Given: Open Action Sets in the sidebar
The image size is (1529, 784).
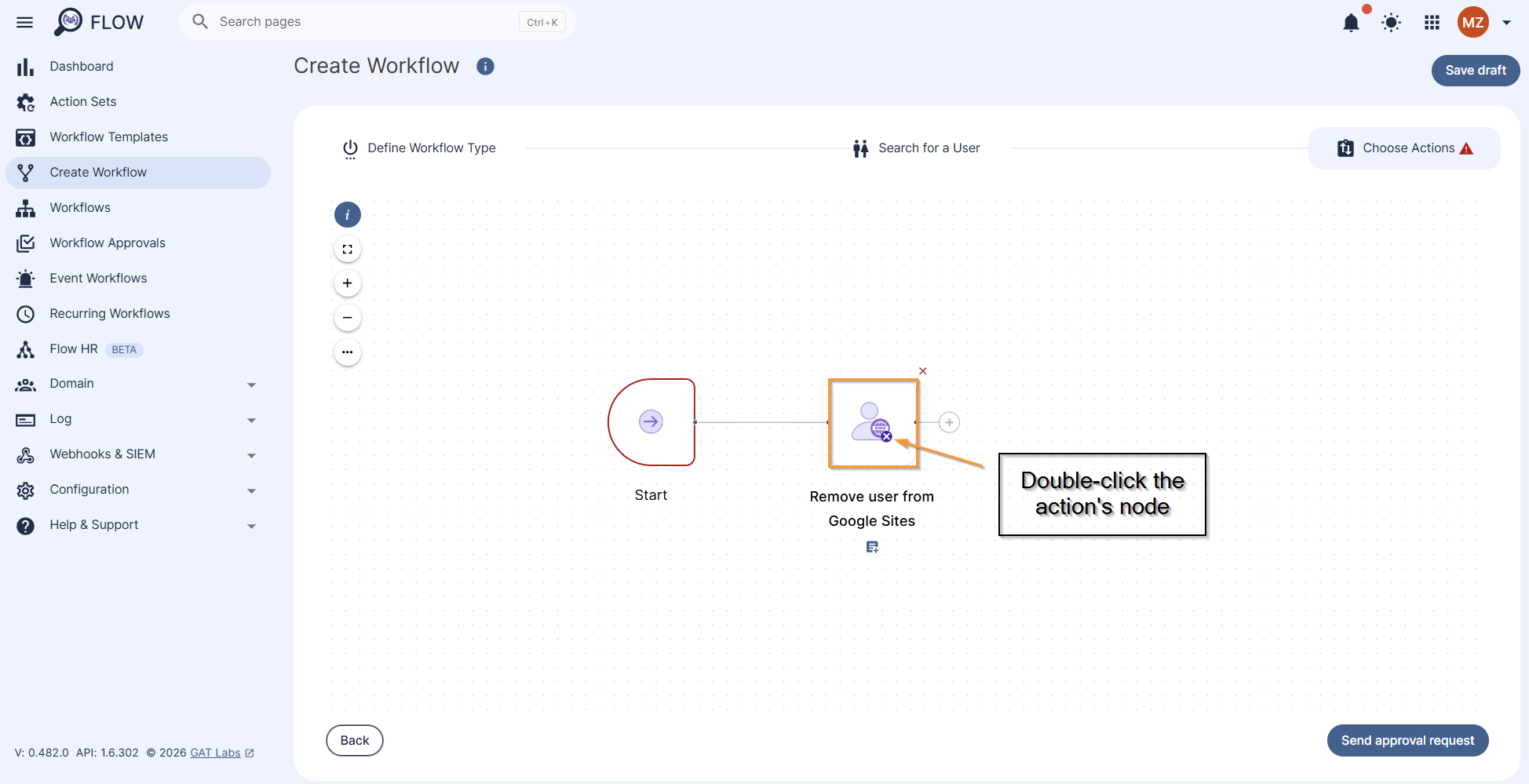Looking at the screenshot, I should coord(138,102).
